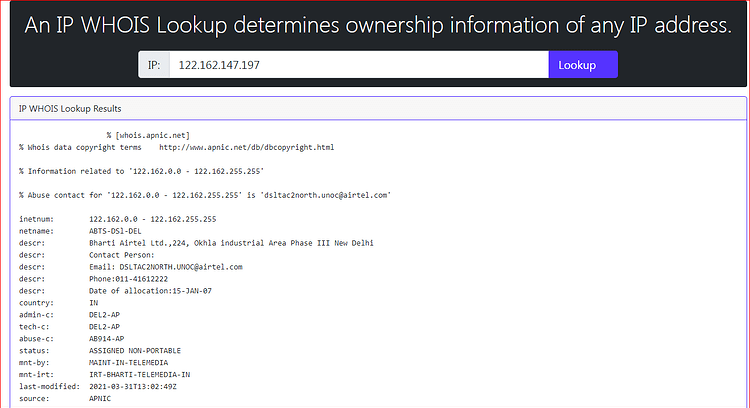Click the mnt-by MAINT-IN-TELEMEDIA value

click(x=128, y=363)
